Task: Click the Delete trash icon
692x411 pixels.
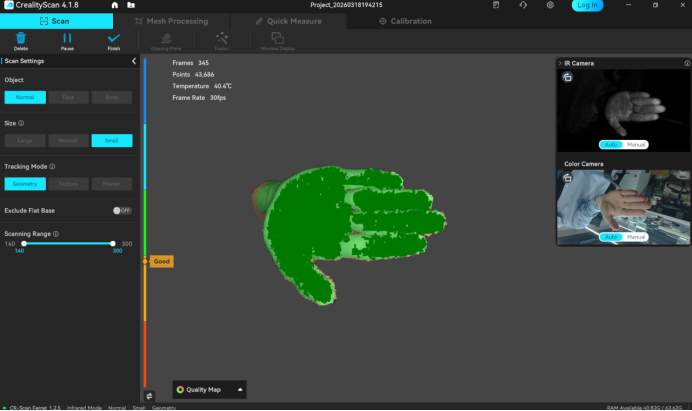Action: point(21,38)
